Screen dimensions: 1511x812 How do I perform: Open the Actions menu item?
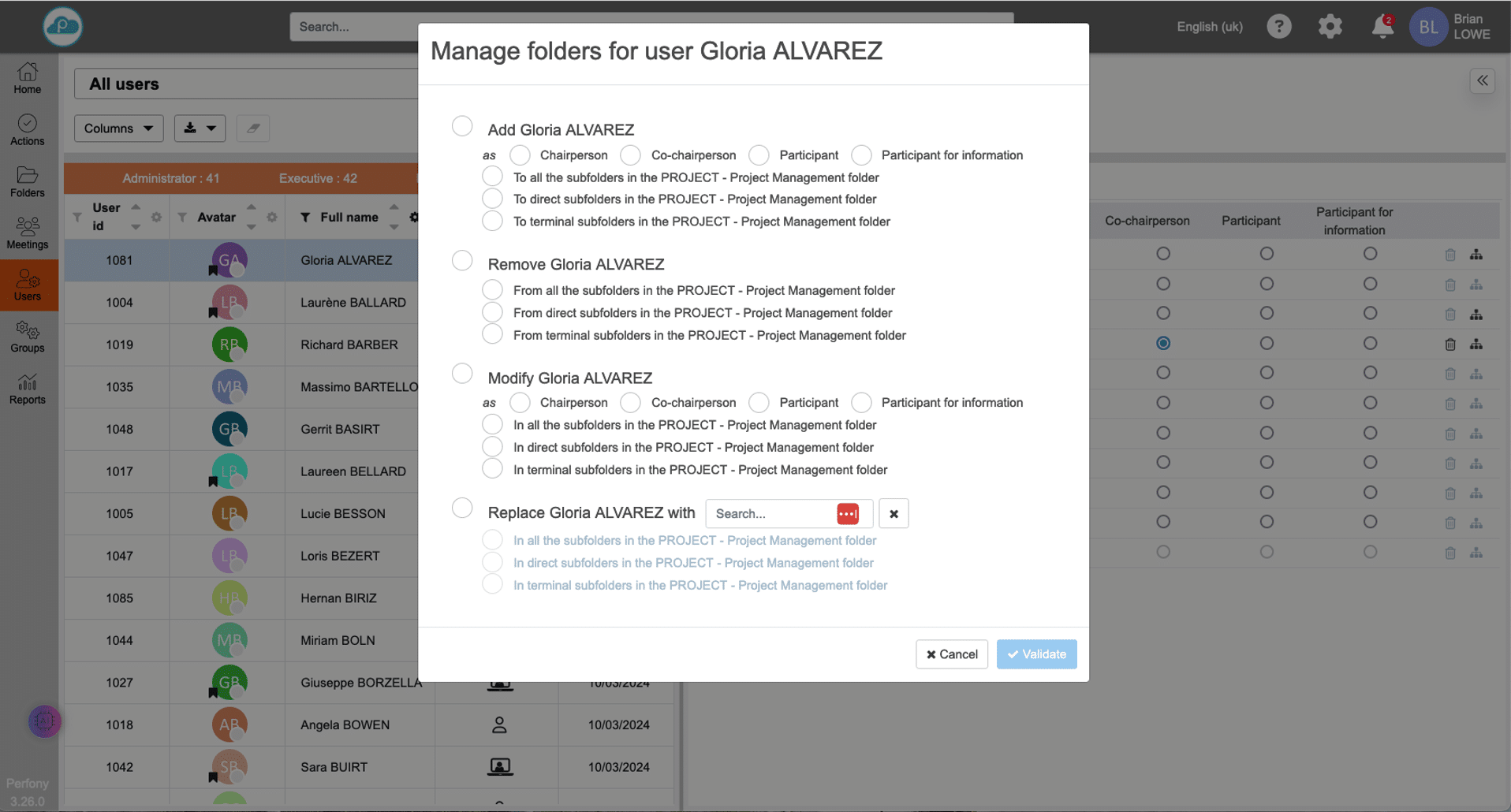[28, 130]
